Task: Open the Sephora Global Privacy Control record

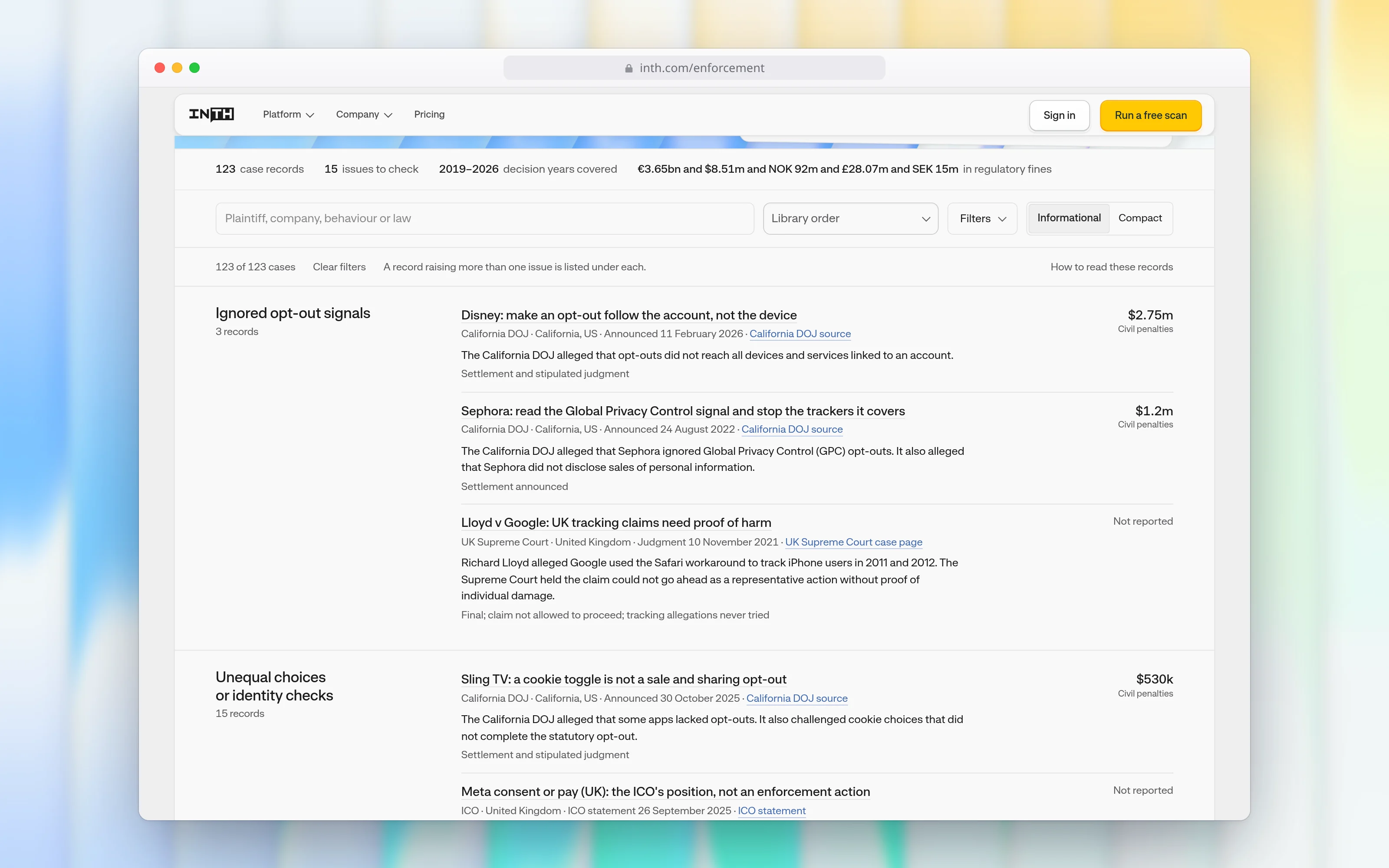Action: [682, 411]
